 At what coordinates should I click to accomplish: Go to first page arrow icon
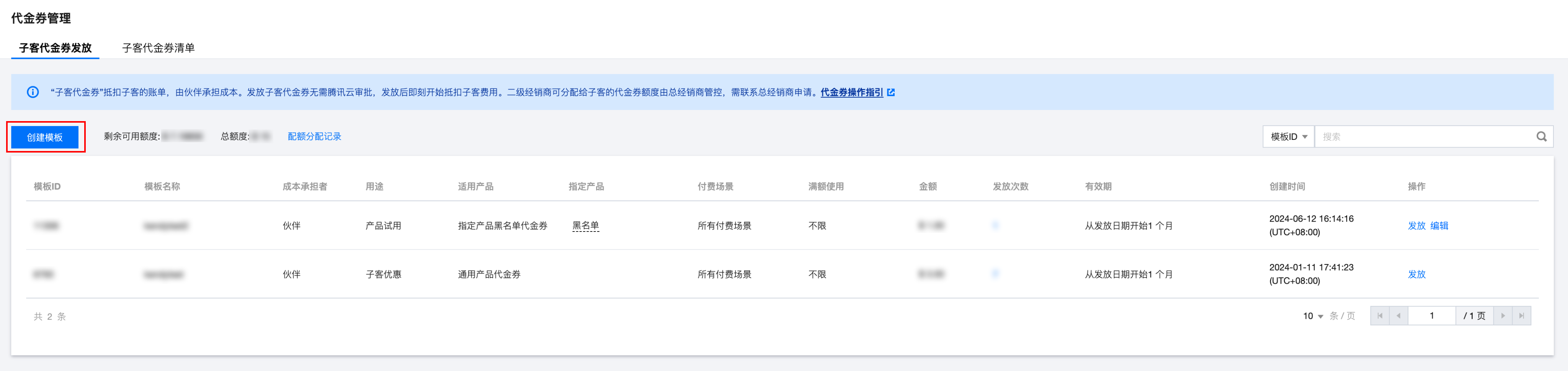[x=1380, y=315]
